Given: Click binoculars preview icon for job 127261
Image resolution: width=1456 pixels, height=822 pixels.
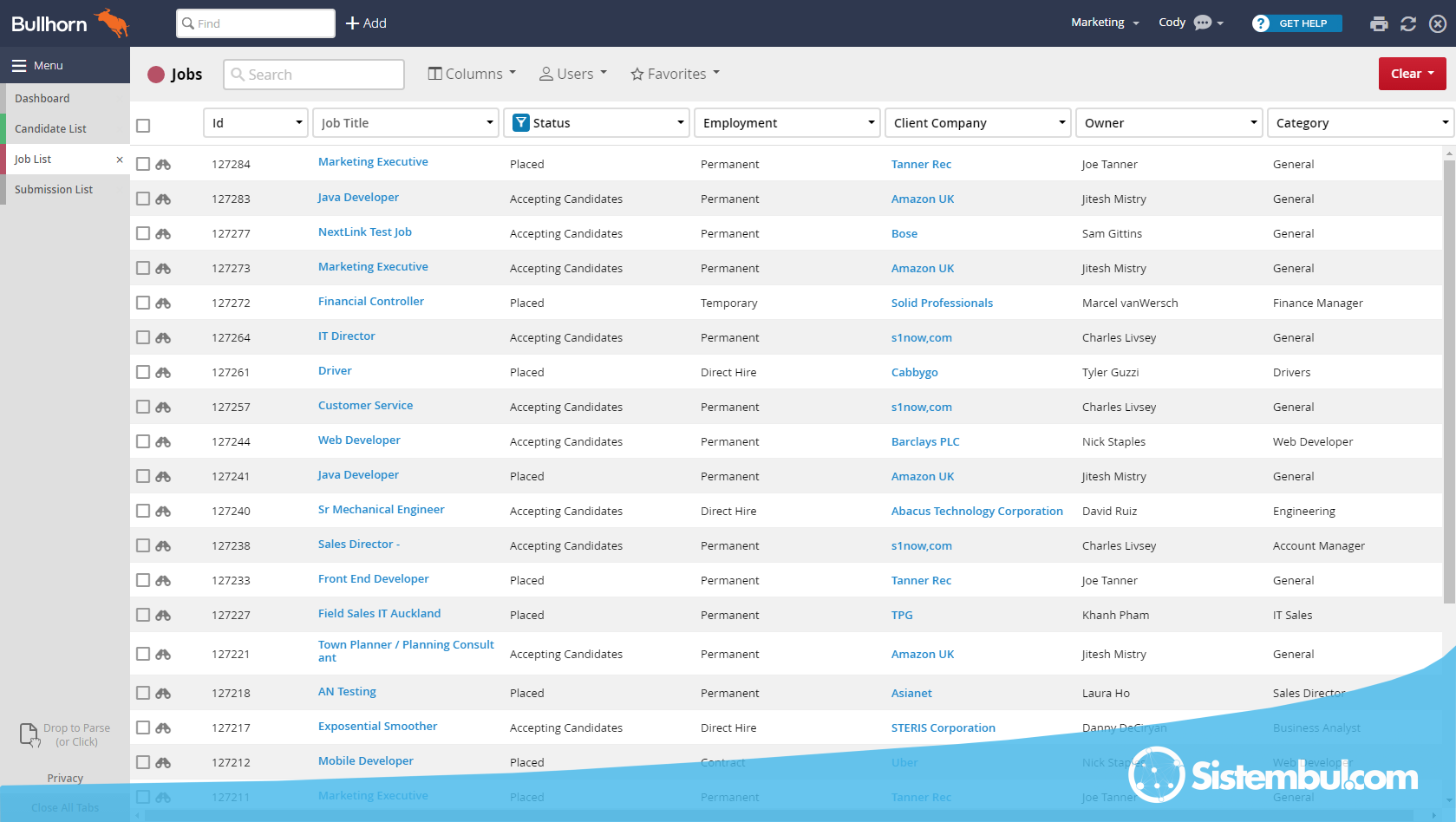Looking at the screenshot, I should [163, 372].
